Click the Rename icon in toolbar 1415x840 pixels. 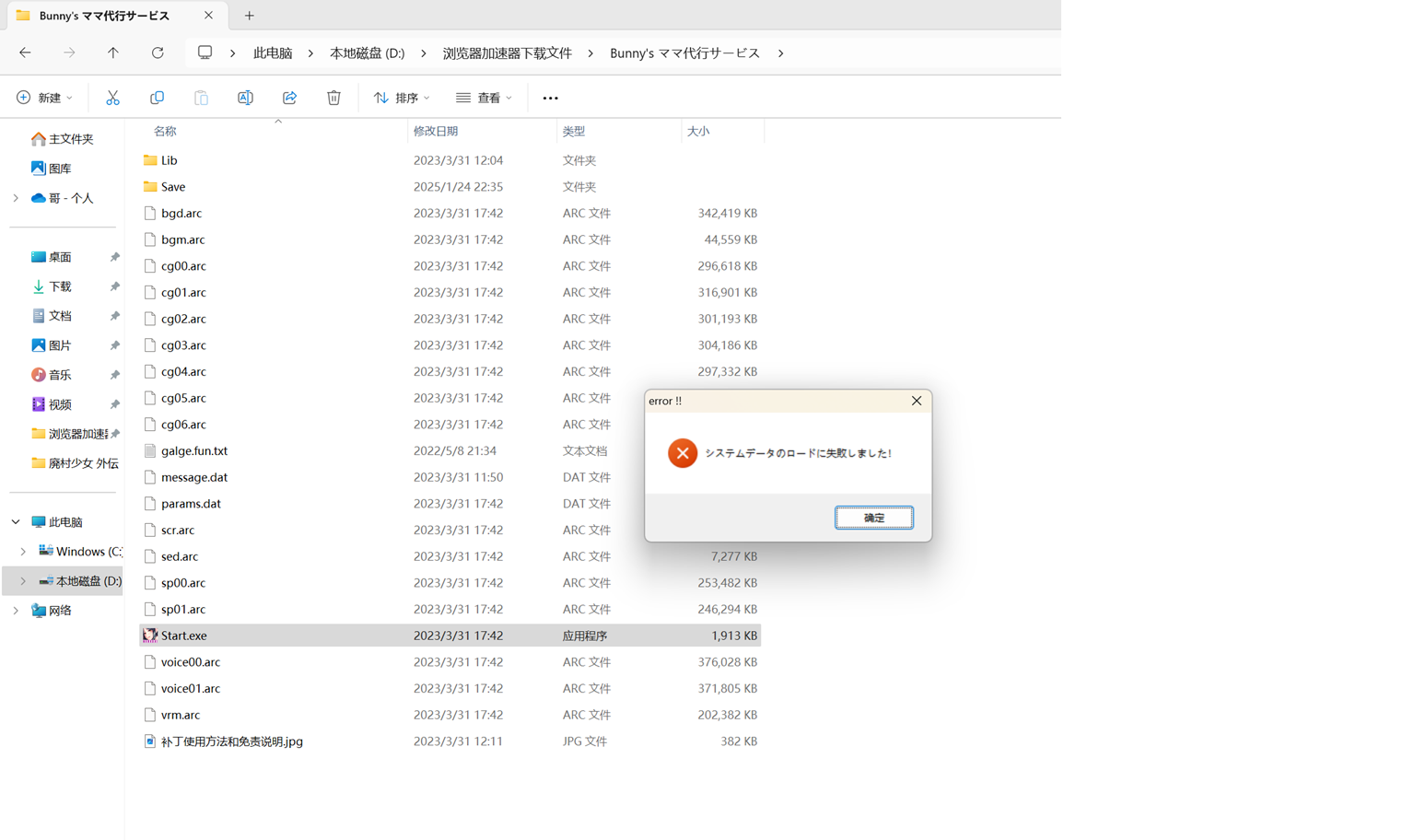pos(245,98)
